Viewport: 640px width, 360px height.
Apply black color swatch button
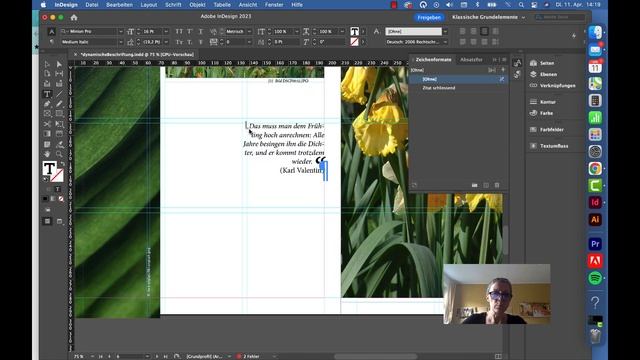coord(45,199)
